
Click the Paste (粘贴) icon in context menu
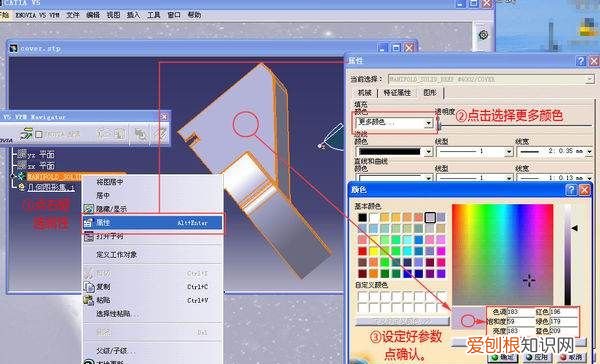[x=89, y=300]
